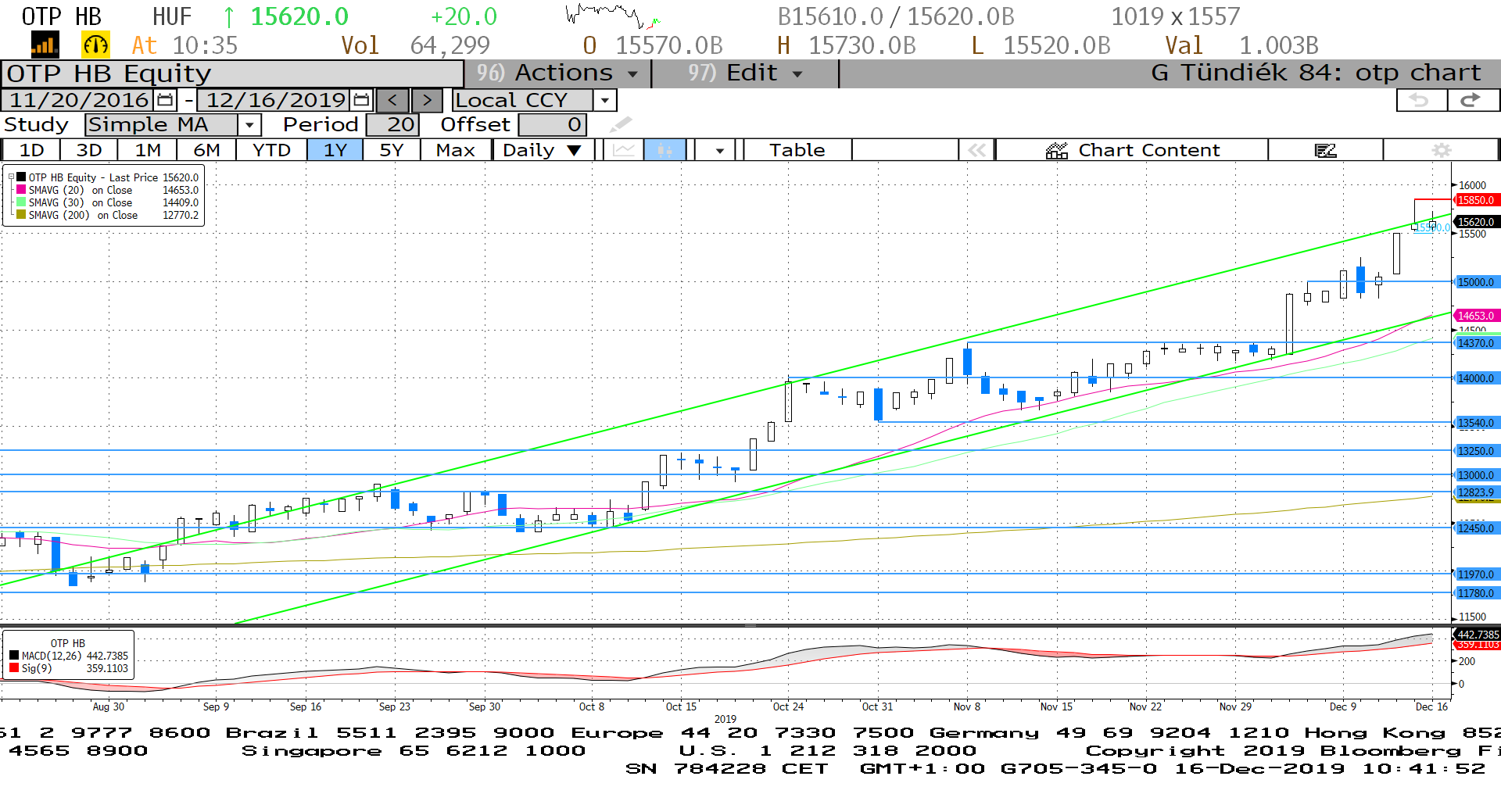Toggle candlestick chart style
Image resolution: width=1501 pixels, height=812 pixels.
point(665,150)
